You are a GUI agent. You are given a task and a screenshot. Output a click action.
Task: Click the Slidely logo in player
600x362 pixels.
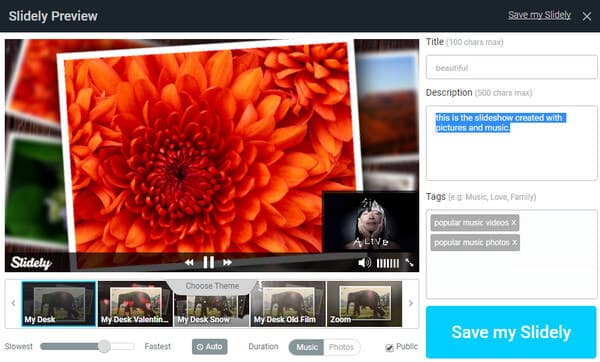31,263
